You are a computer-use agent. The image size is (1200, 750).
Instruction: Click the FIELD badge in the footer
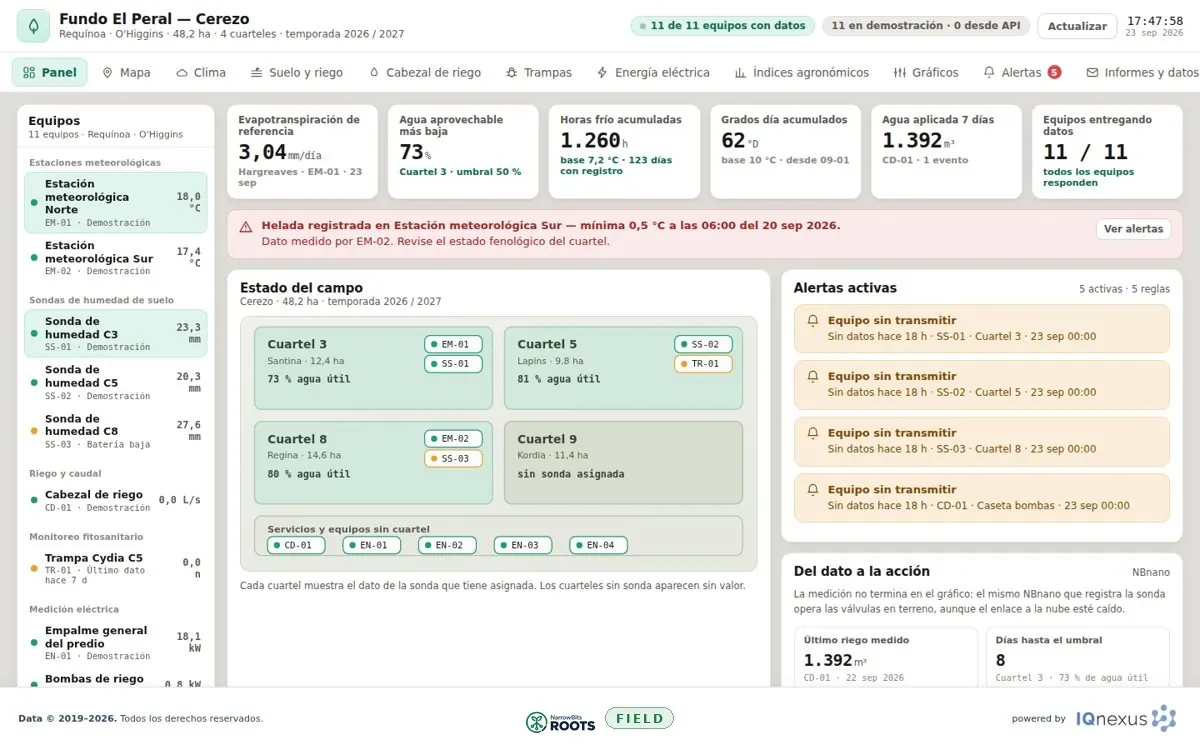[639, 718]
